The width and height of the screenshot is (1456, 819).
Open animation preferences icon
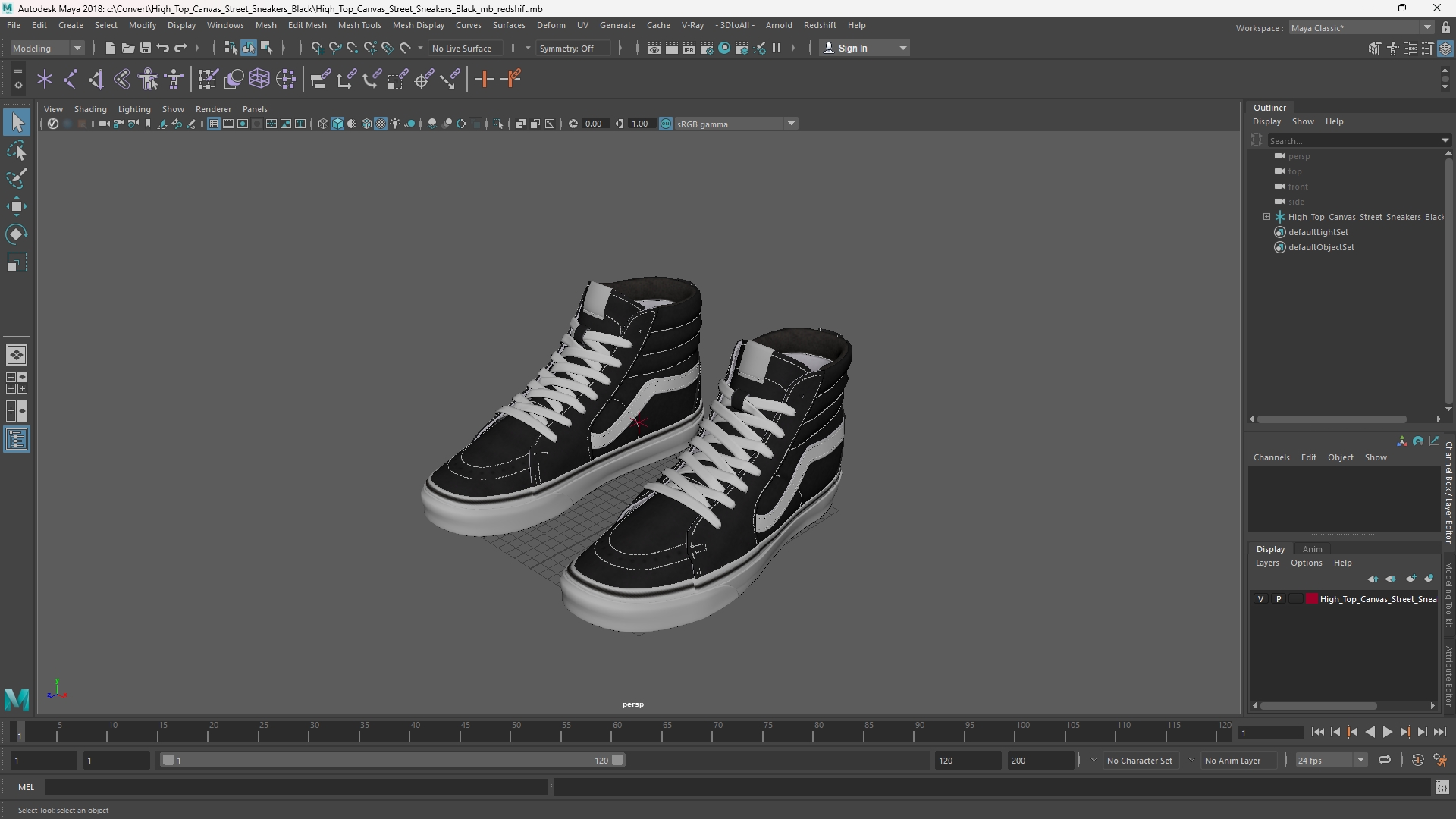[1440, 760]
